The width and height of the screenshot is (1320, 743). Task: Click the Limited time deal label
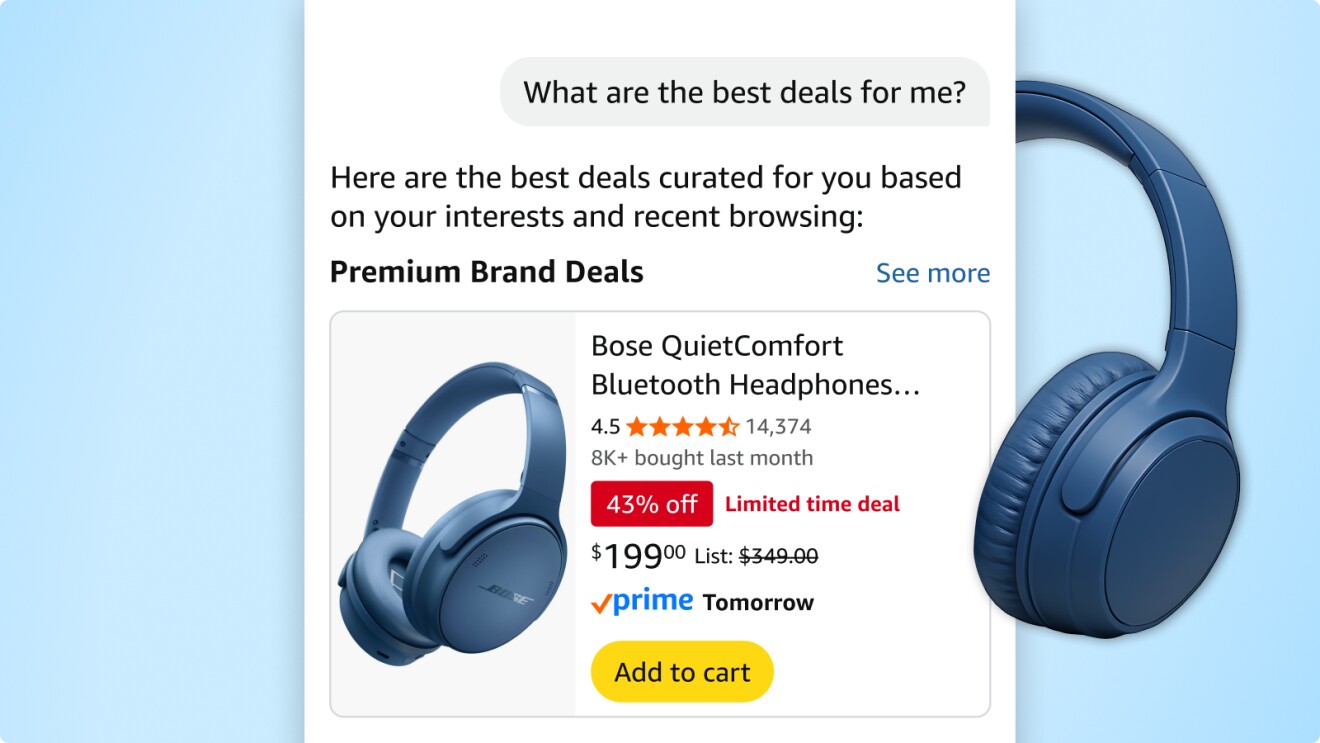pyautogui.click(x=815, y=504)
